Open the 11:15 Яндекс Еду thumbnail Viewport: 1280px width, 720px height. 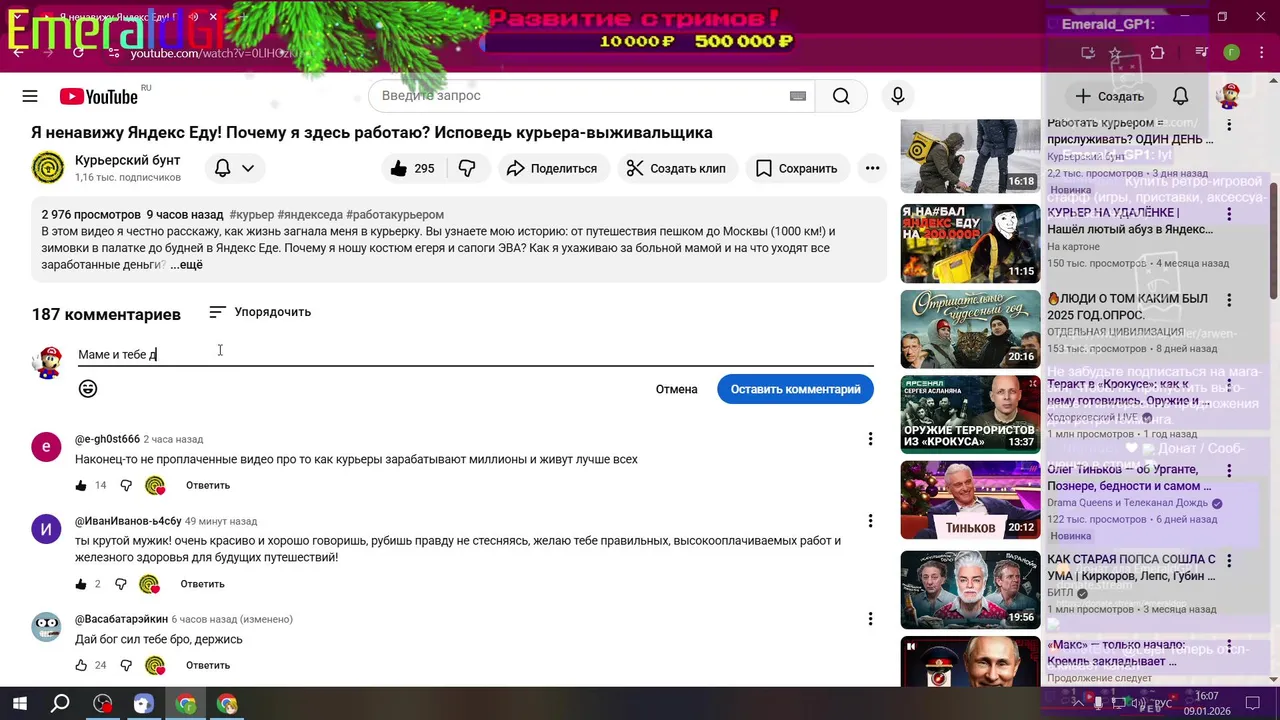tap(970, 243)
